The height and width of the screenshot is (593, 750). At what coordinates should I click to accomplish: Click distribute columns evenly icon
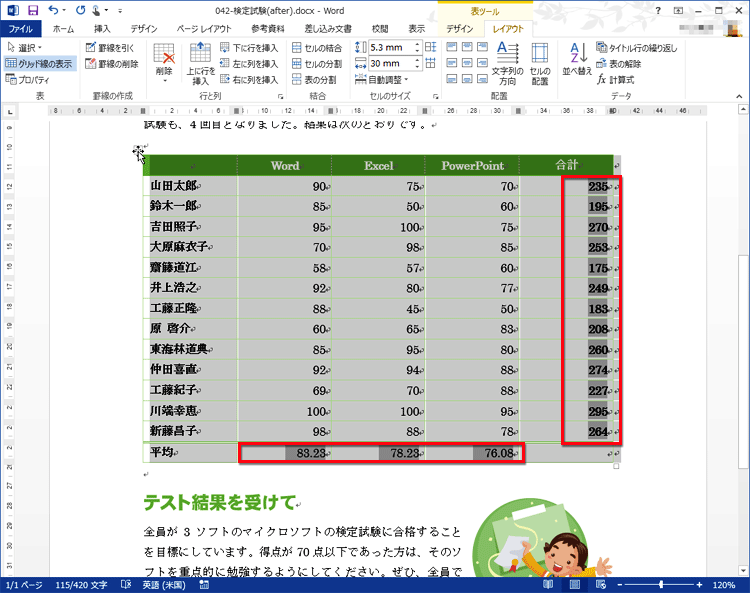[x=430, y=63]
